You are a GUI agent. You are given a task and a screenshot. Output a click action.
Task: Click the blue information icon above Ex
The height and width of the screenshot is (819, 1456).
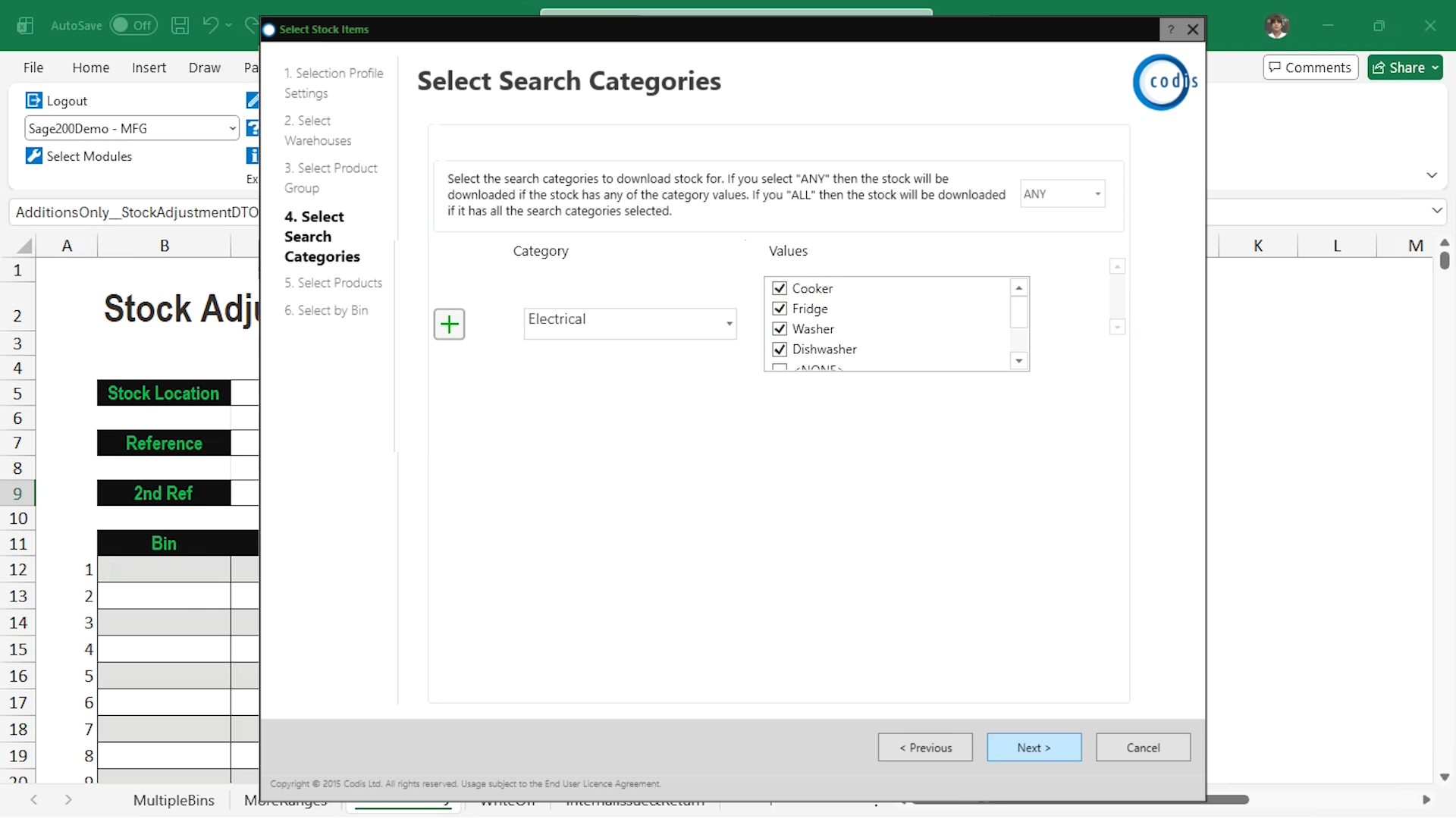point(253,155)
